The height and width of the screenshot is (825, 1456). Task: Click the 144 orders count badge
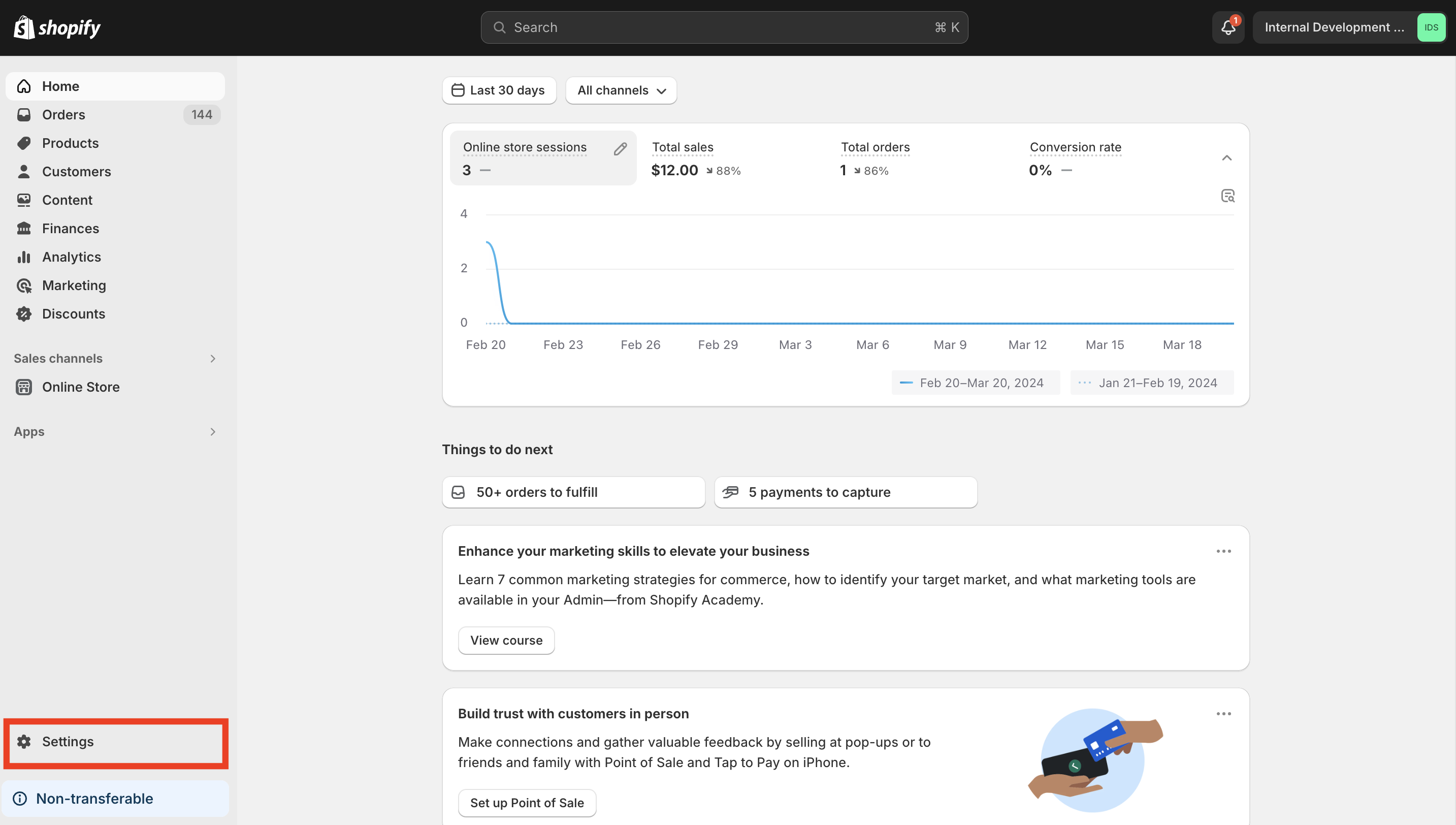[202, 114]
